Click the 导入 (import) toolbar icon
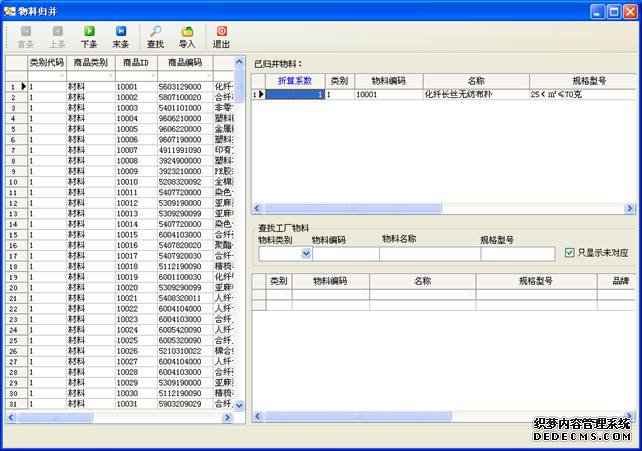Viewport: 642px width, 451px height. point(187,37)
